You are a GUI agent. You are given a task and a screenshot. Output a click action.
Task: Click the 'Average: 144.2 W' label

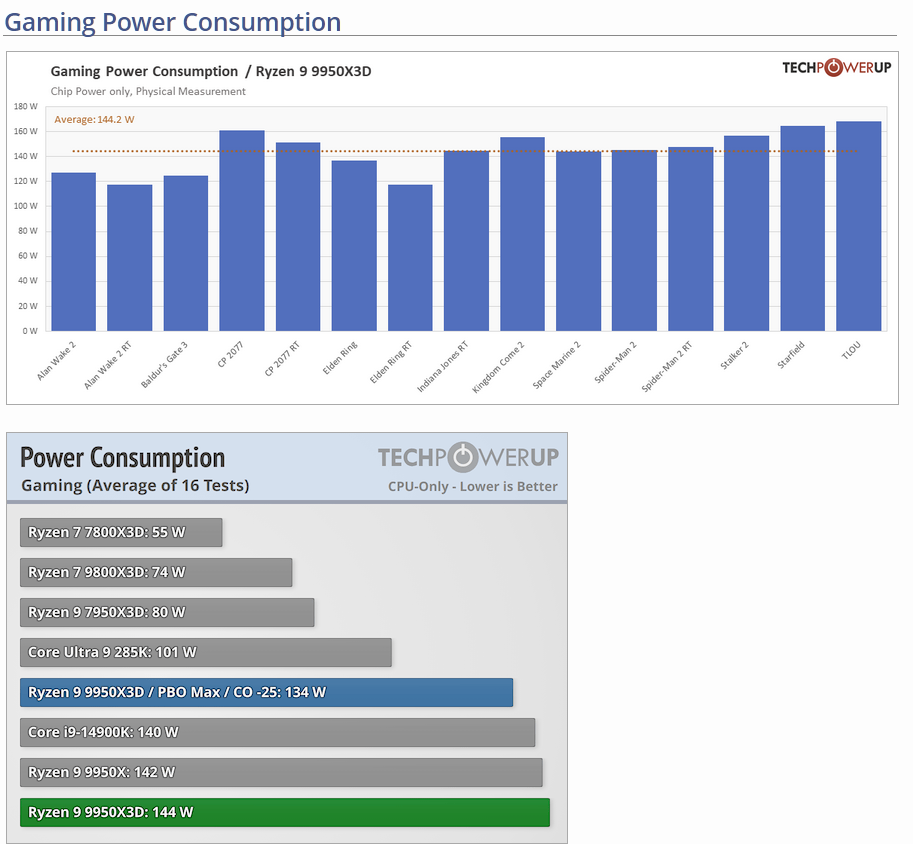pos(94,119)
